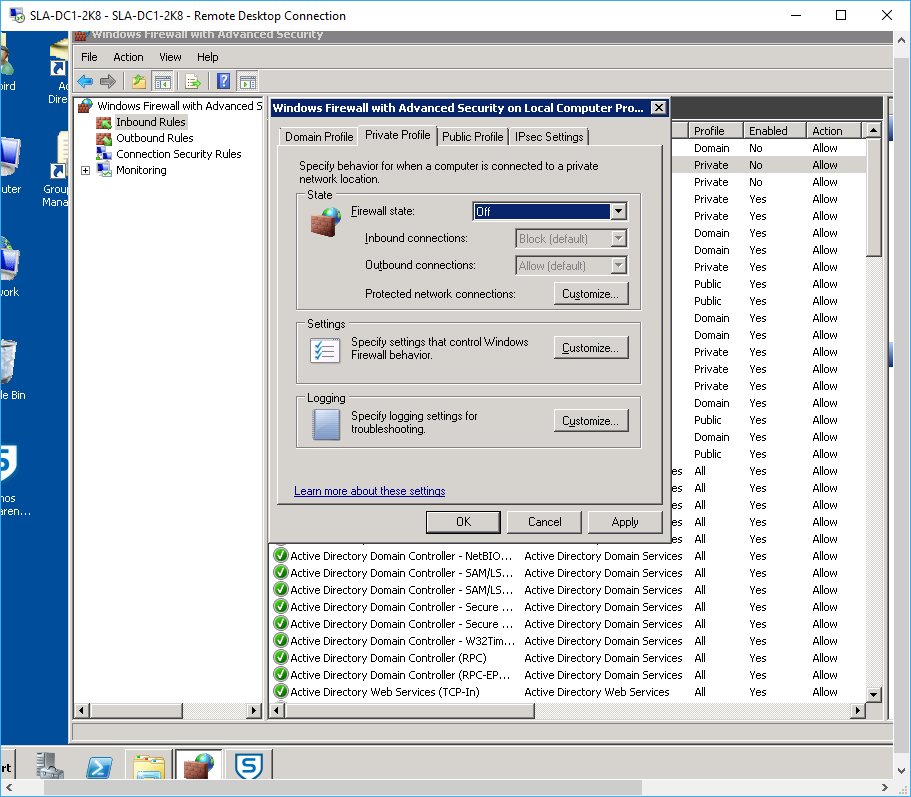Close the firewall properties dialog
The height and width of the screenshot is (797, 911).
click(658, 107)
